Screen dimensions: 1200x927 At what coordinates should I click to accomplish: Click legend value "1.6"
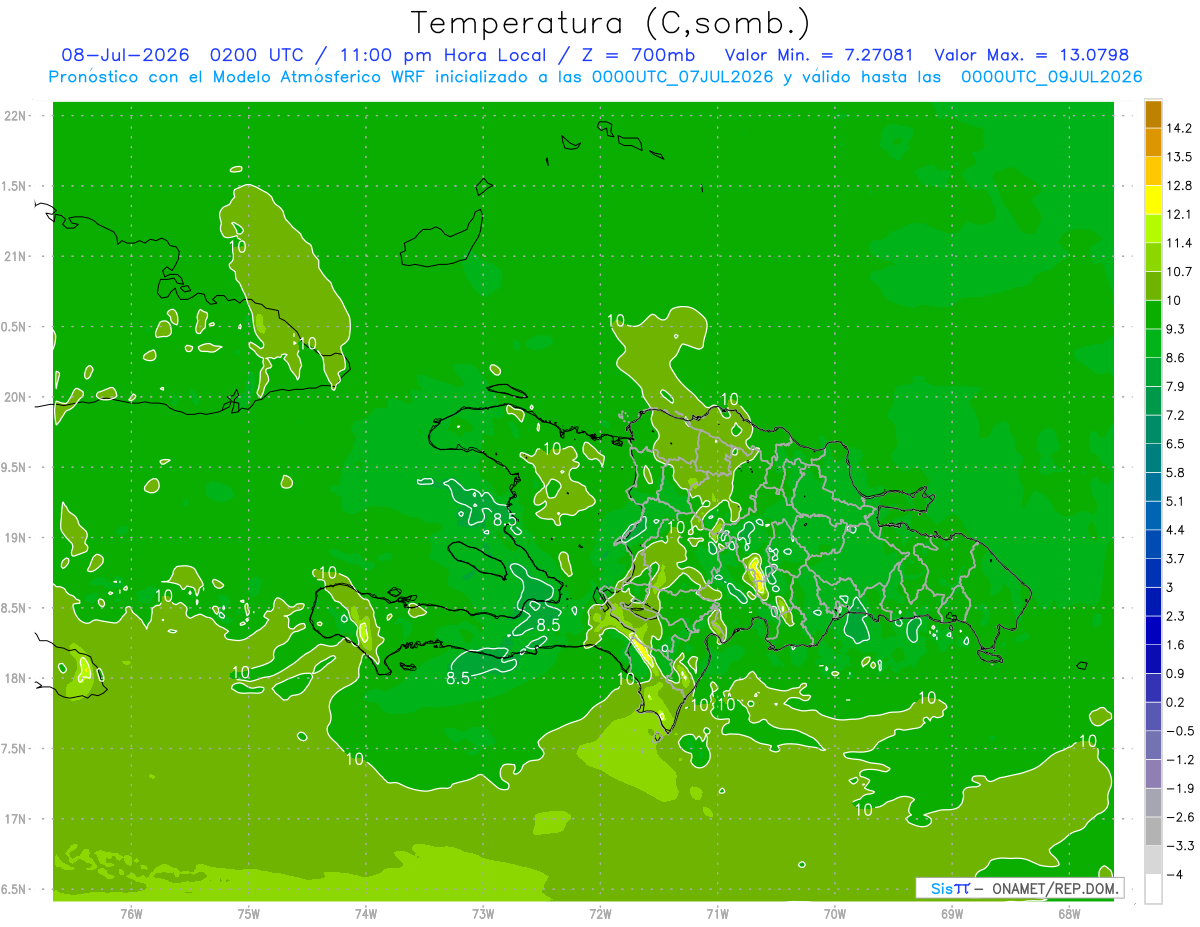tap(1175, 644)
